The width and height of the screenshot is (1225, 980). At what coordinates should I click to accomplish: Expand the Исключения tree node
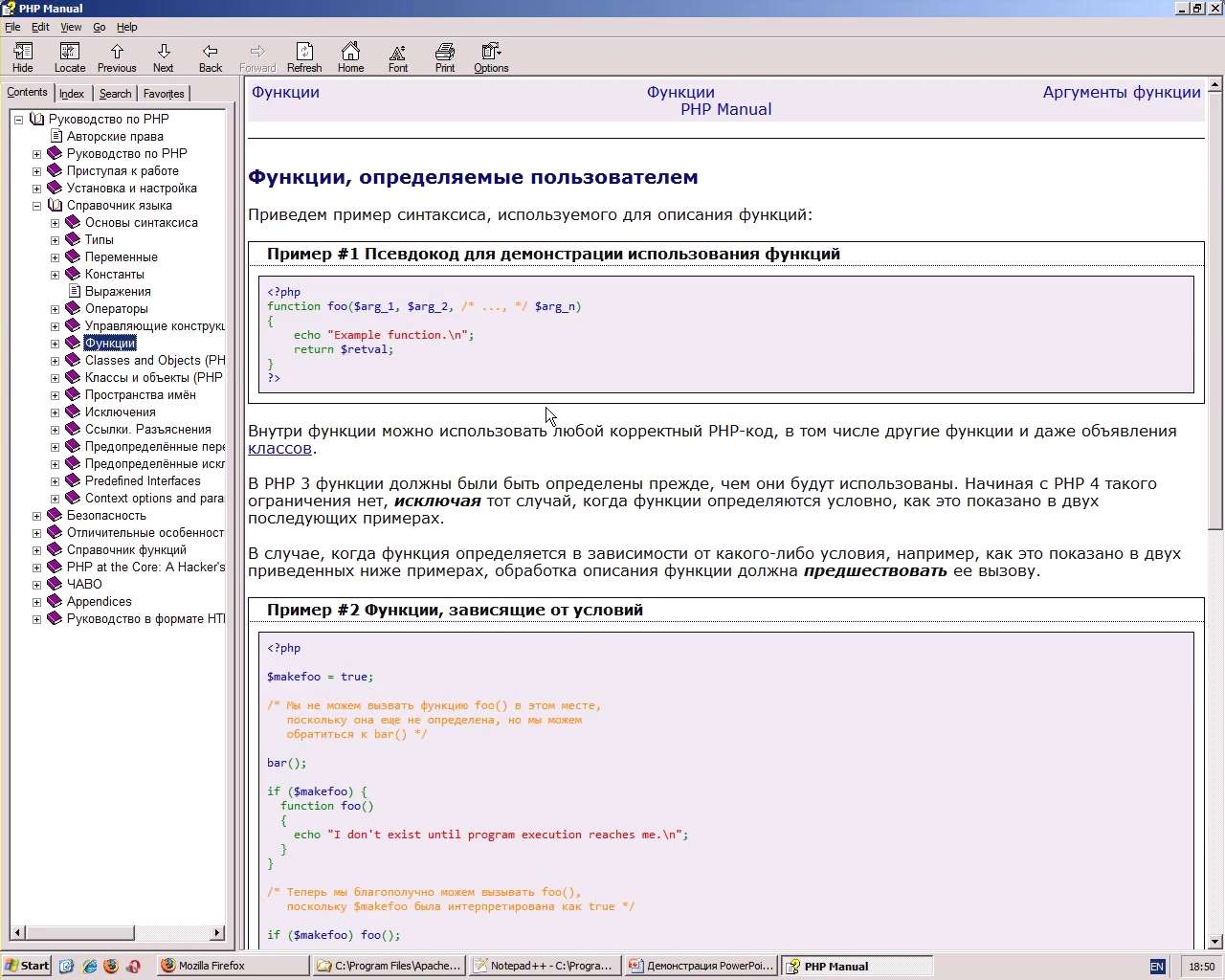point(55,412)
